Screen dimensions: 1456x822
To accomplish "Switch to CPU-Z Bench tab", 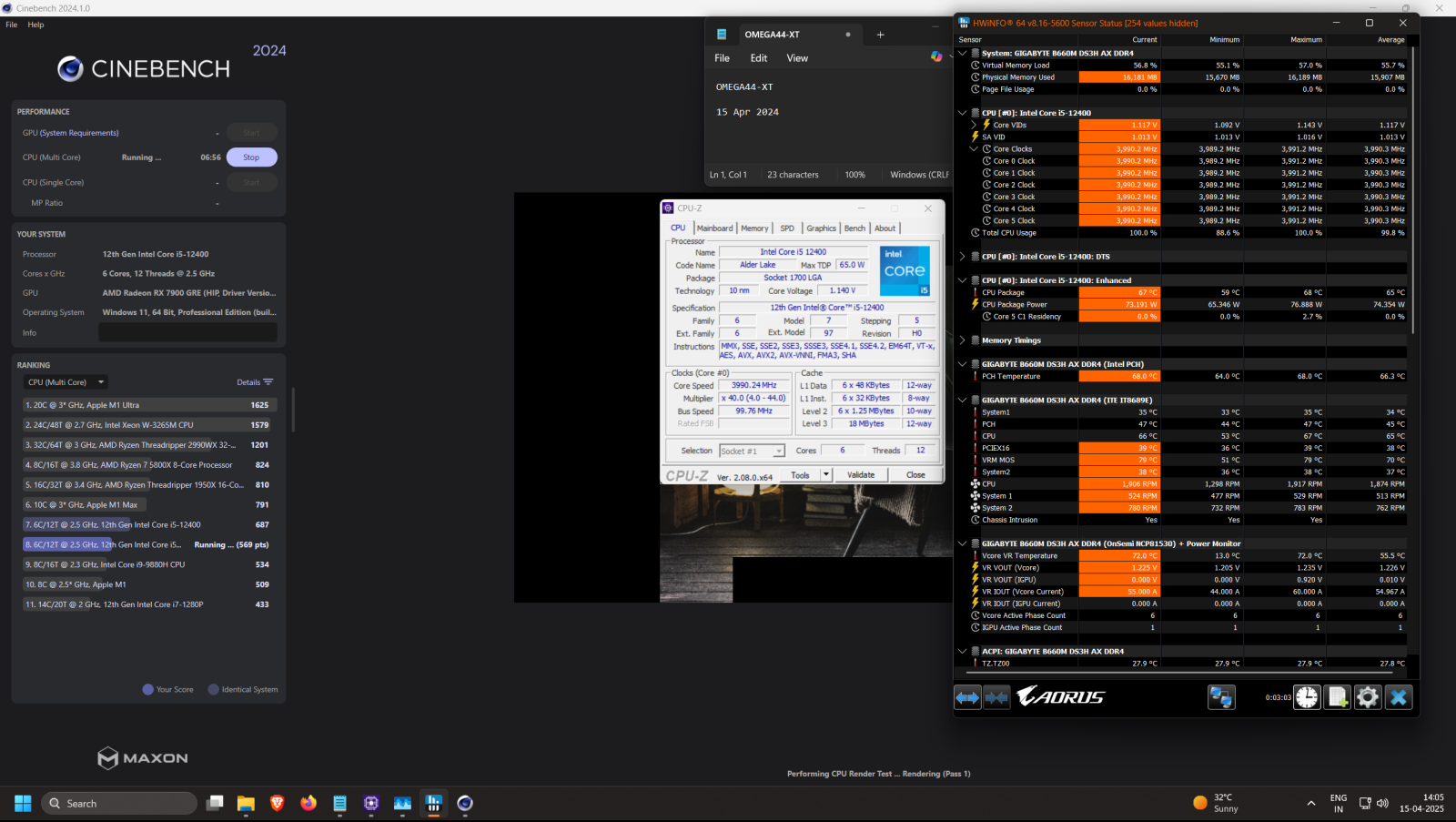I will click(854, 228).
